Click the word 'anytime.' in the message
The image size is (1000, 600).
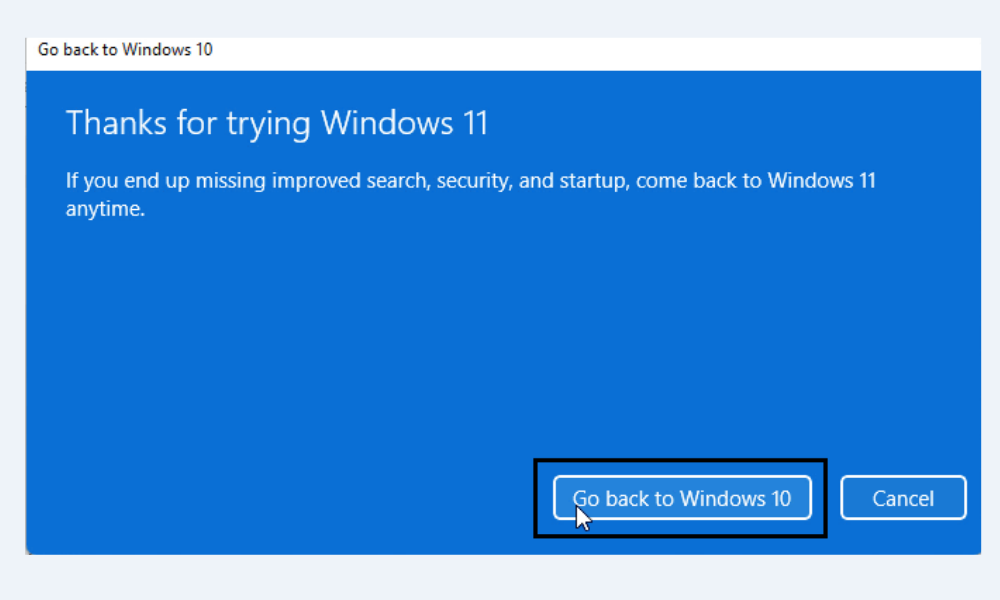(106, 210)
